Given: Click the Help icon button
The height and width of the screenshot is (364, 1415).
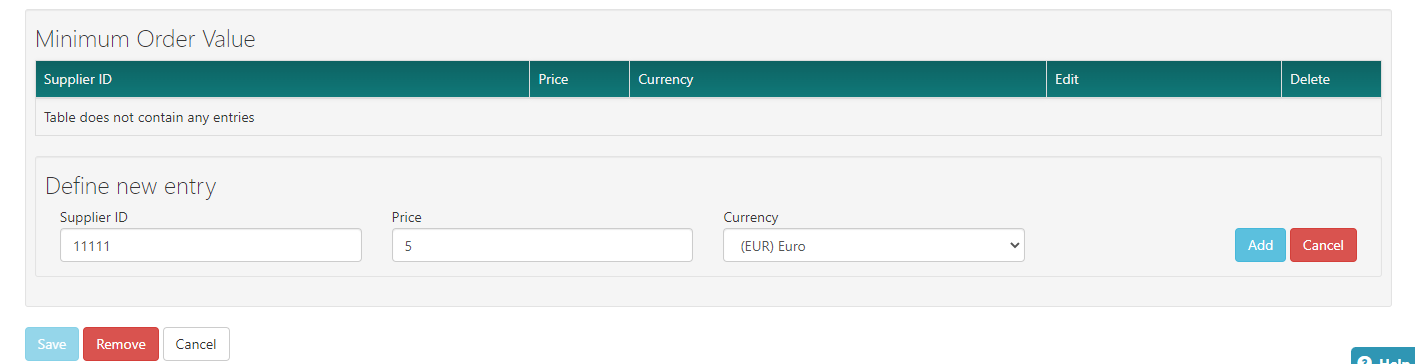Looking at the screenshot, I should [x=1384, y=356].
